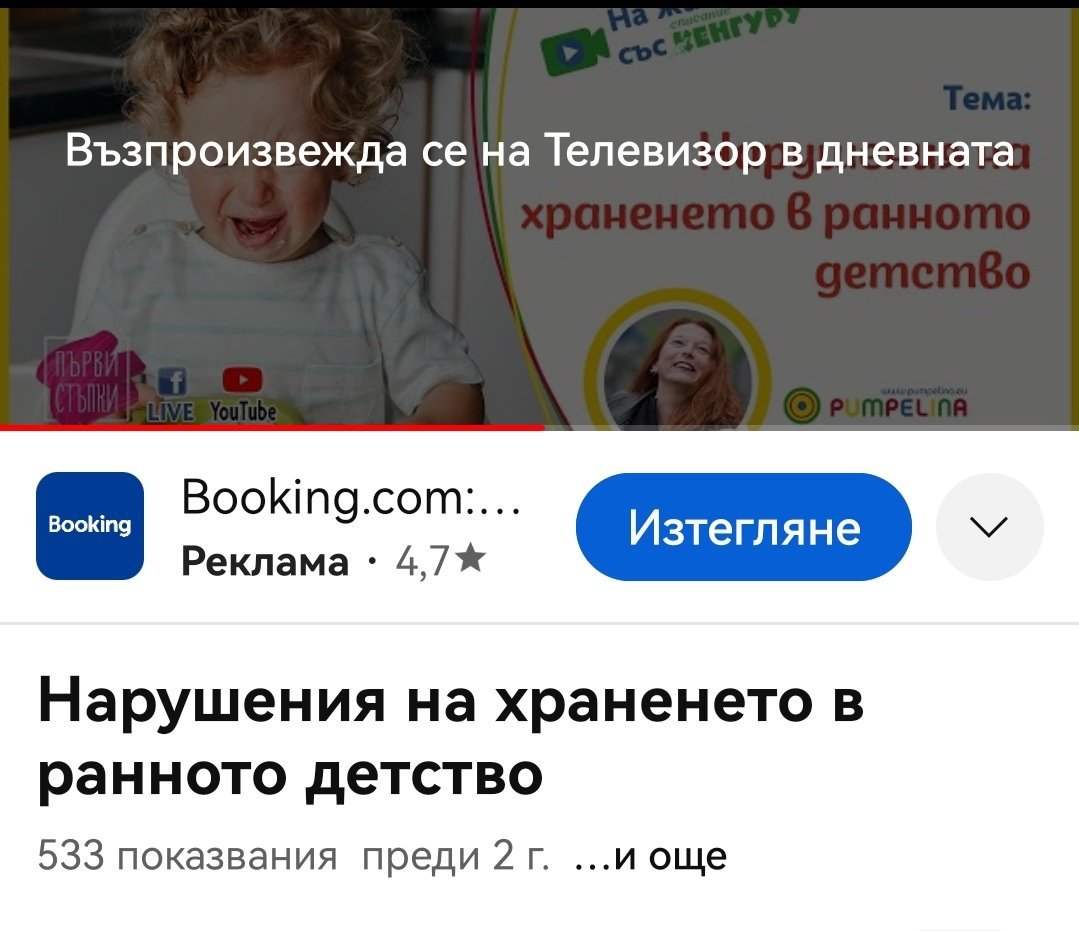Expand the ad options chevron
Viewport: 1079px width, 931px height.
click(990, 527)
